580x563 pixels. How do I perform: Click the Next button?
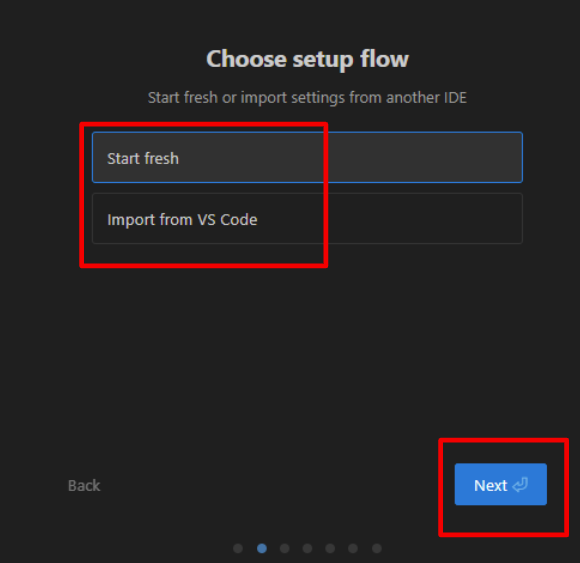coord(500,484)
